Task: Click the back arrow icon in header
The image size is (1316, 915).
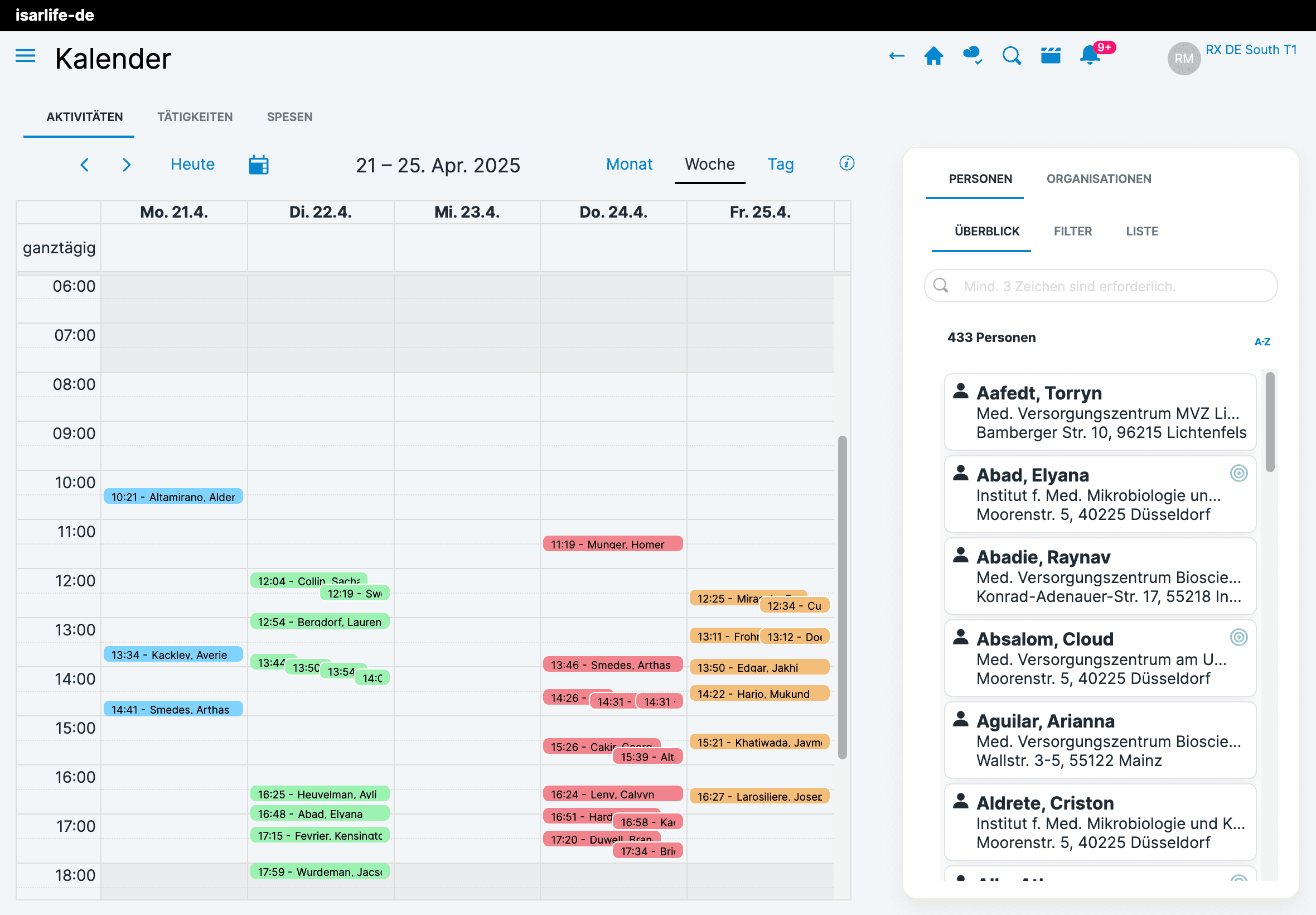Action: click(896, 56)
